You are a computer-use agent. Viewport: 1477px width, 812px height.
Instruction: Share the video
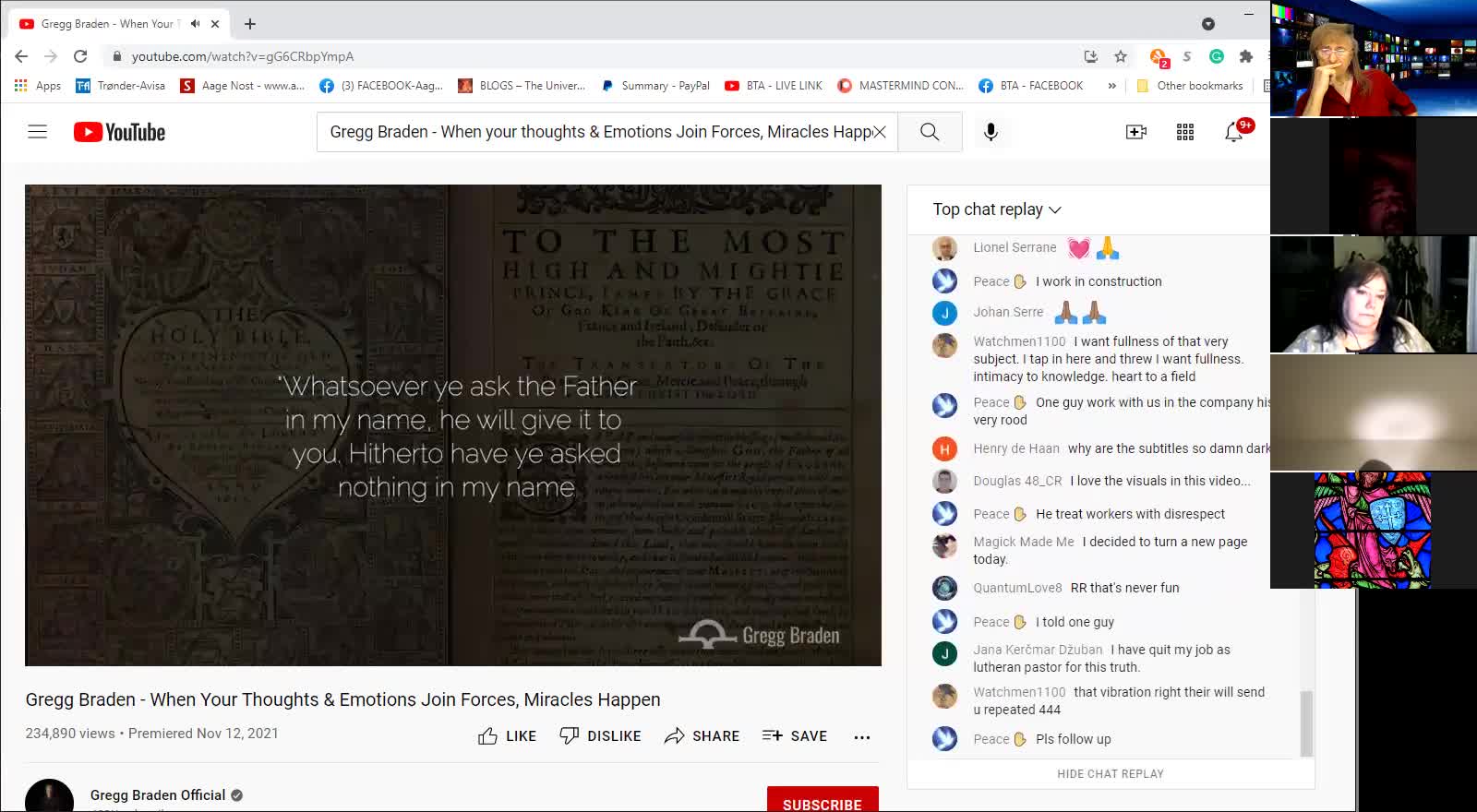pyautogui.click(x=702, y=735)
